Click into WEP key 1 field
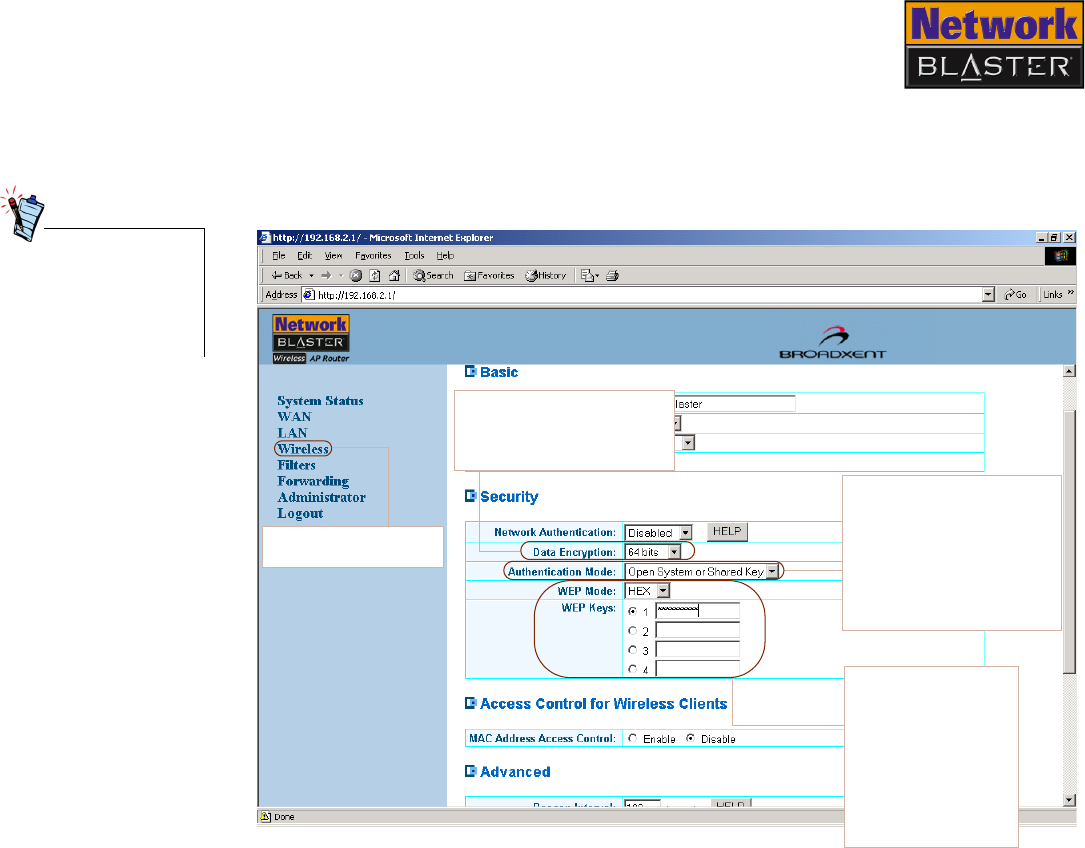This screenshot has width=1085, height=848. [x=698, y=611]
